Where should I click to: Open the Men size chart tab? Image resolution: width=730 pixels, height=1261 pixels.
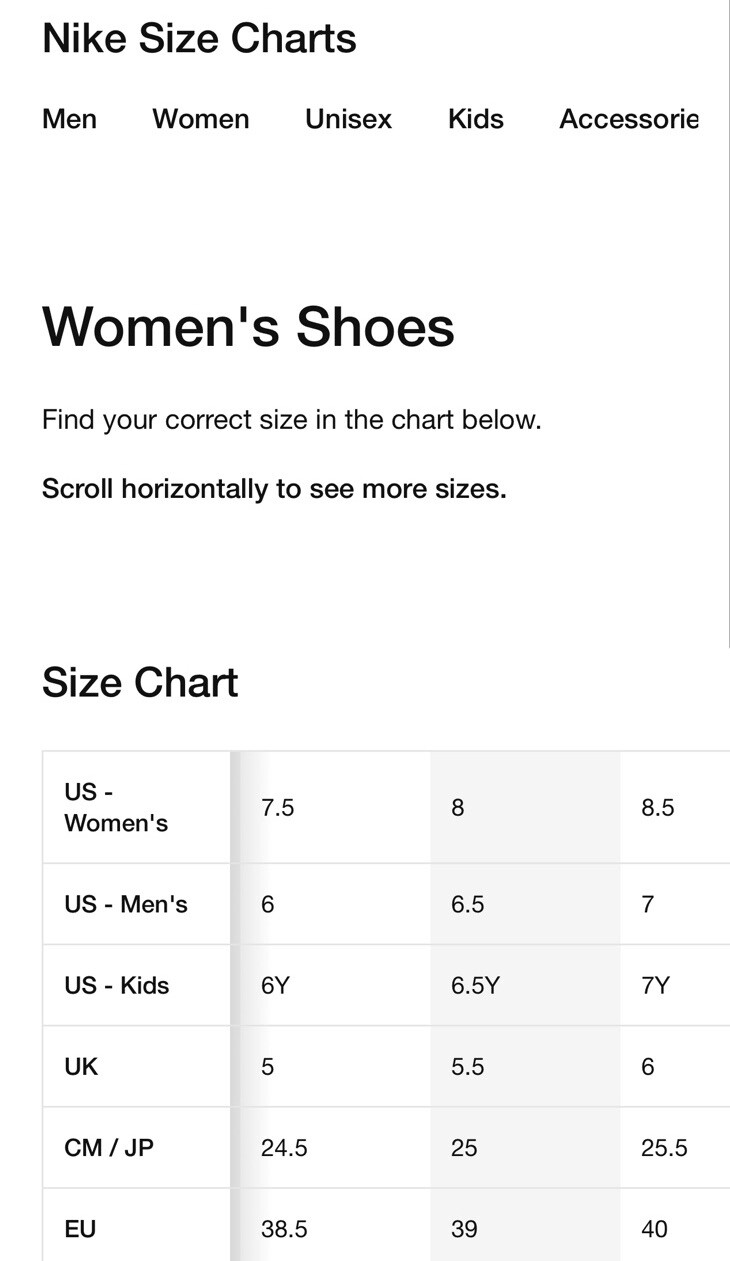(69, 119)
